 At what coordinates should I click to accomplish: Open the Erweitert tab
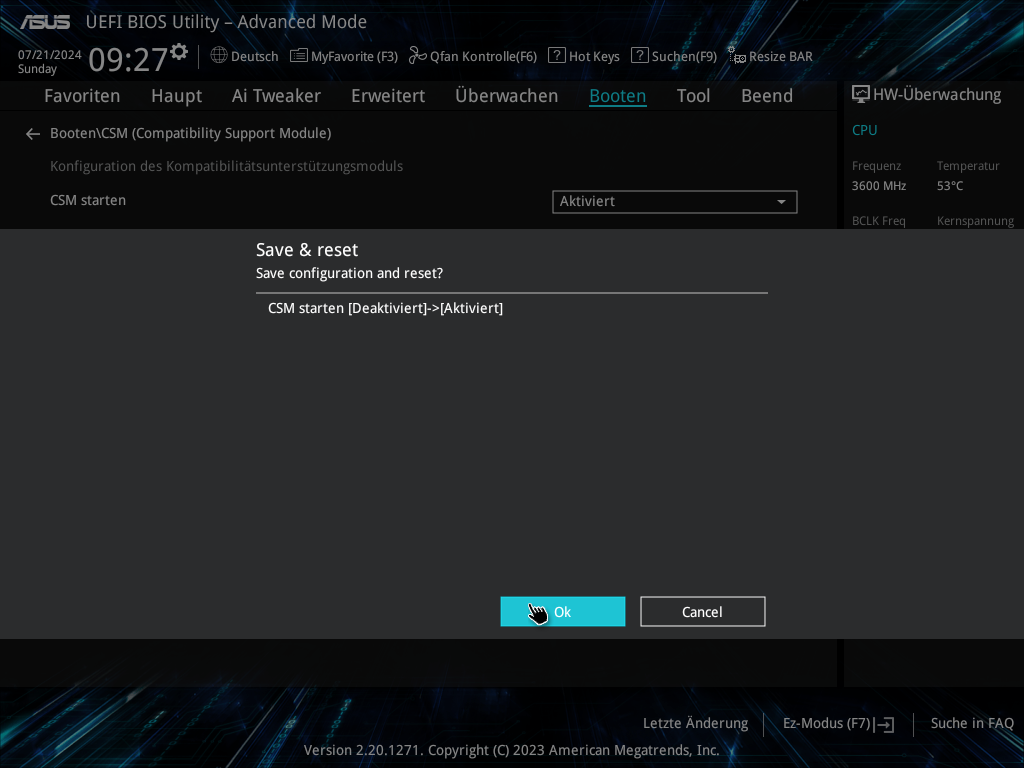[x=388, y=96]
